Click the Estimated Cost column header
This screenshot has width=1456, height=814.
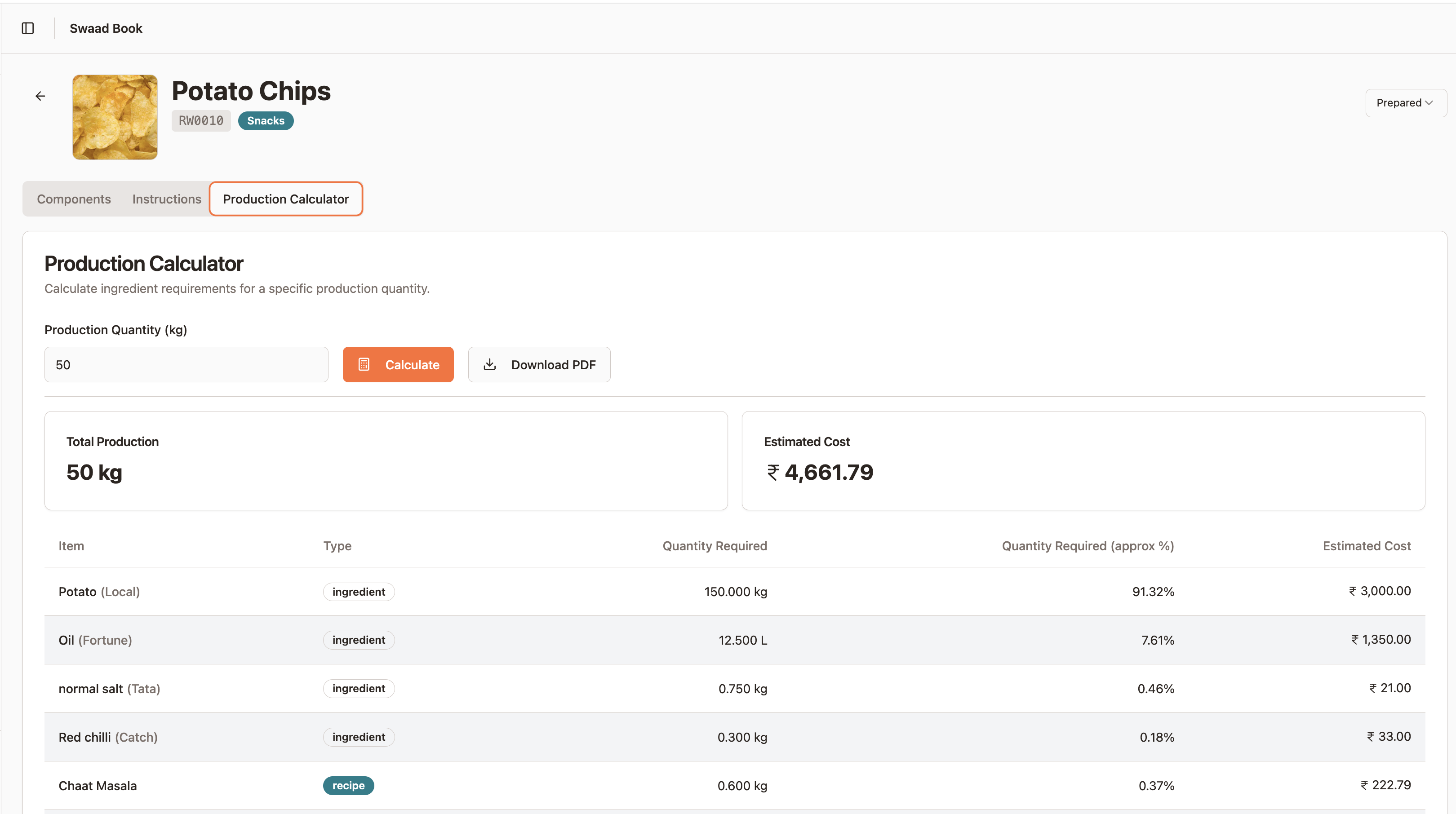tap(1367, 546)
